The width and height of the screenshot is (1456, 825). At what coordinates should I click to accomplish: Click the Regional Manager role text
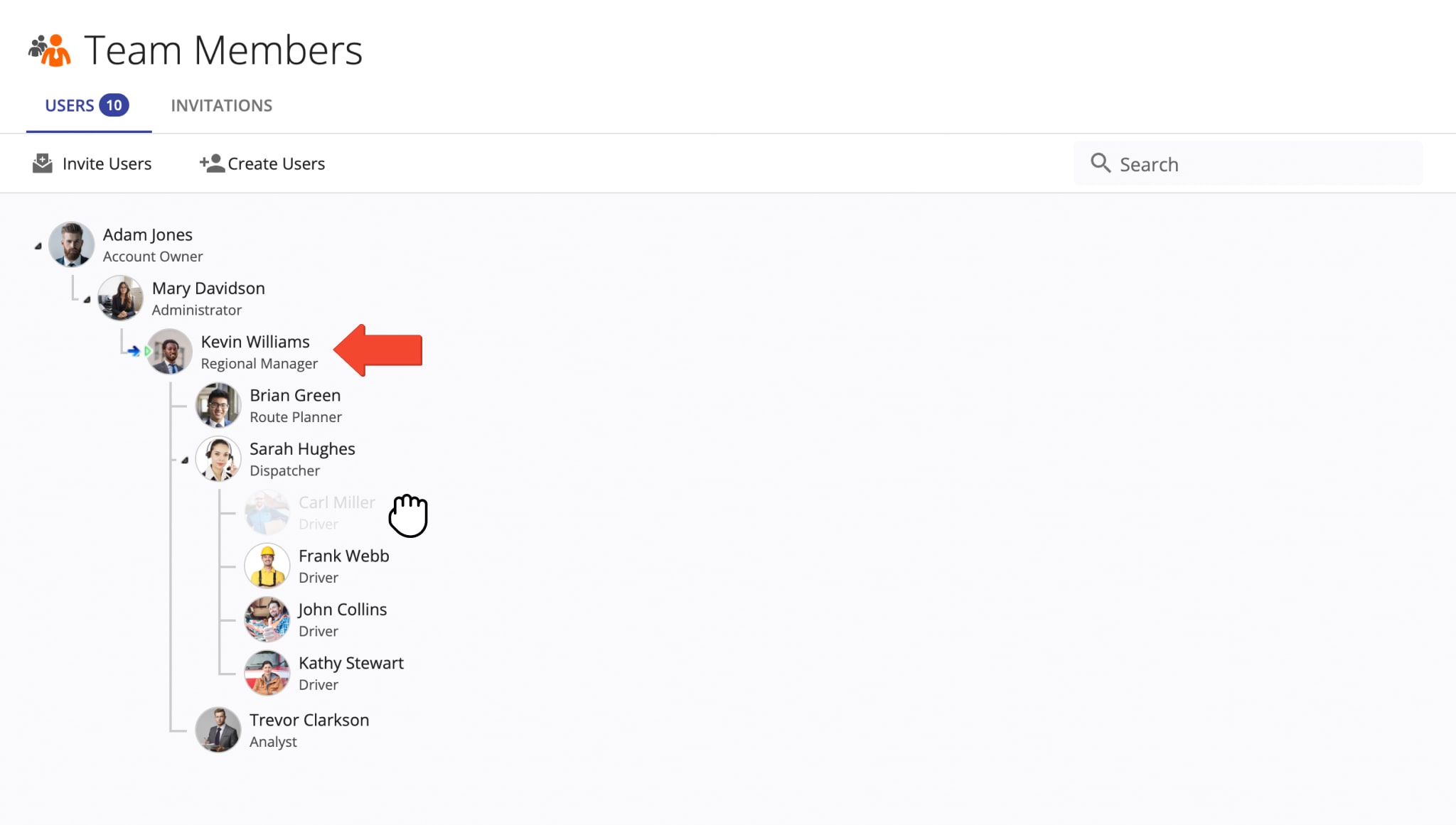(x=259, y=364)
